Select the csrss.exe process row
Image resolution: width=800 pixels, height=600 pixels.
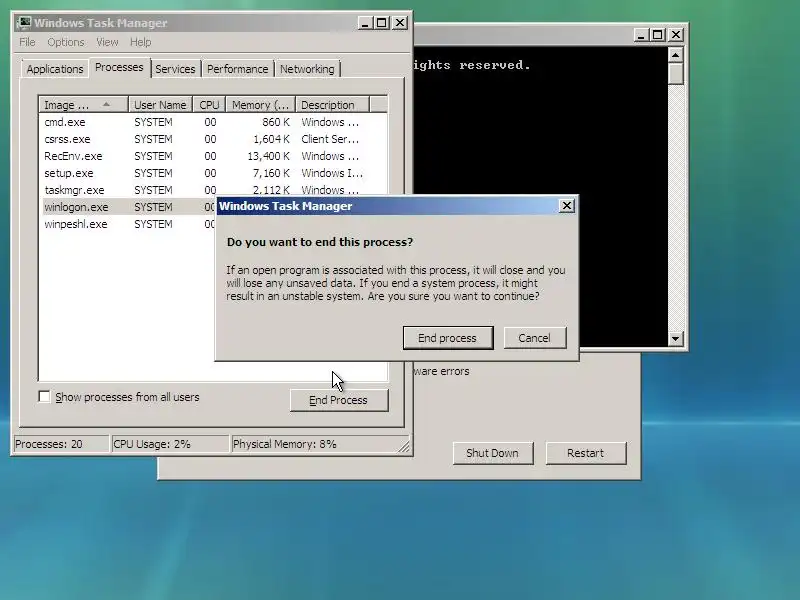pyautogui.click(x=213, y=139)
